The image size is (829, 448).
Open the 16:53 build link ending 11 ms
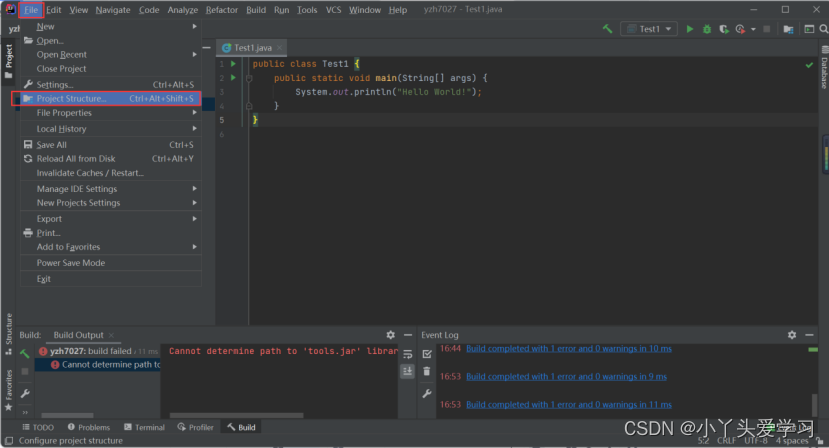click(x=569, y=405)
